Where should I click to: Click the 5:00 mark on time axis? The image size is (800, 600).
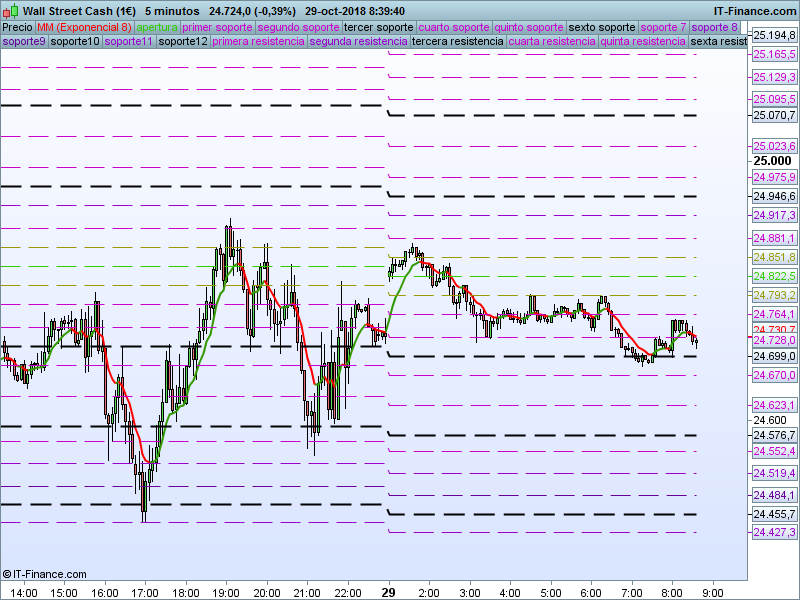point(551,593)
